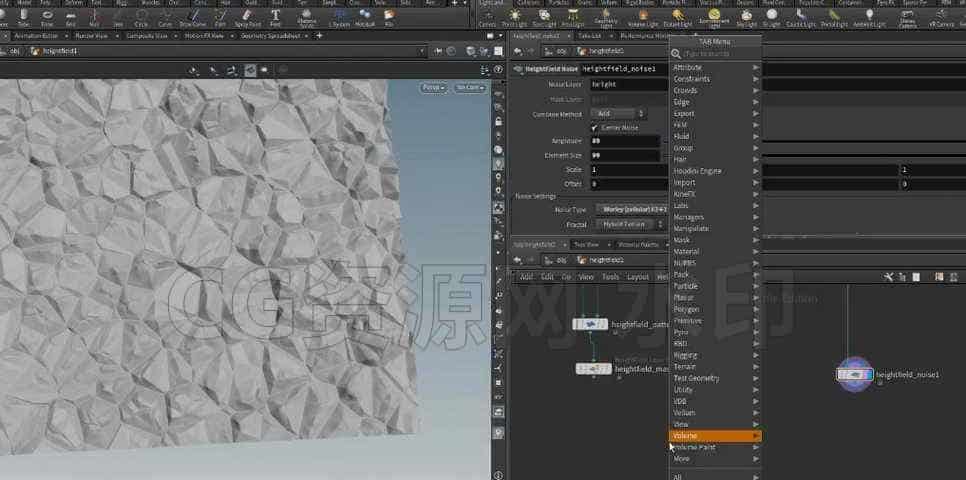
Task: Expand the VDB submenu in TAB Menu
Action: pos(715,401)
